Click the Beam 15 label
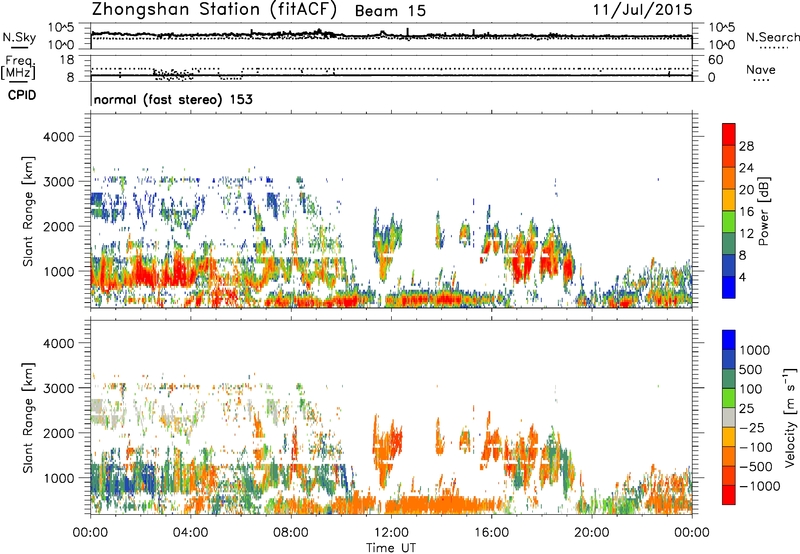The width and height of the screenshot is (800, 554). pyautogui.click(x=390, y=11)
